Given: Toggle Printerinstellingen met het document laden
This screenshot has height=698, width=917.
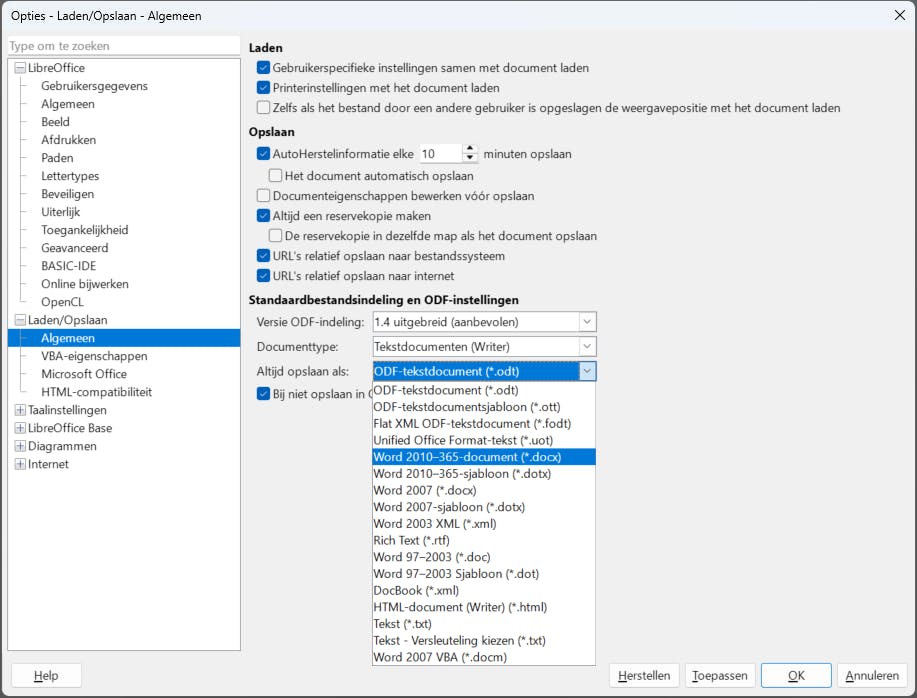Looking at the screenshot, I should (x=264, y=88).
